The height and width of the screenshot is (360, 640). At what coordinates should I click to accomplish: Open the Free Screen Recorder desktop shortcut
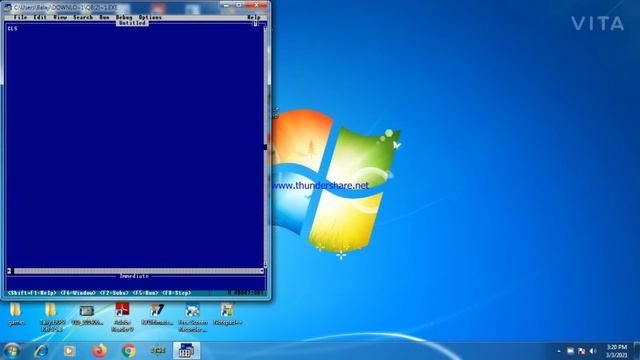click(193, 318)
